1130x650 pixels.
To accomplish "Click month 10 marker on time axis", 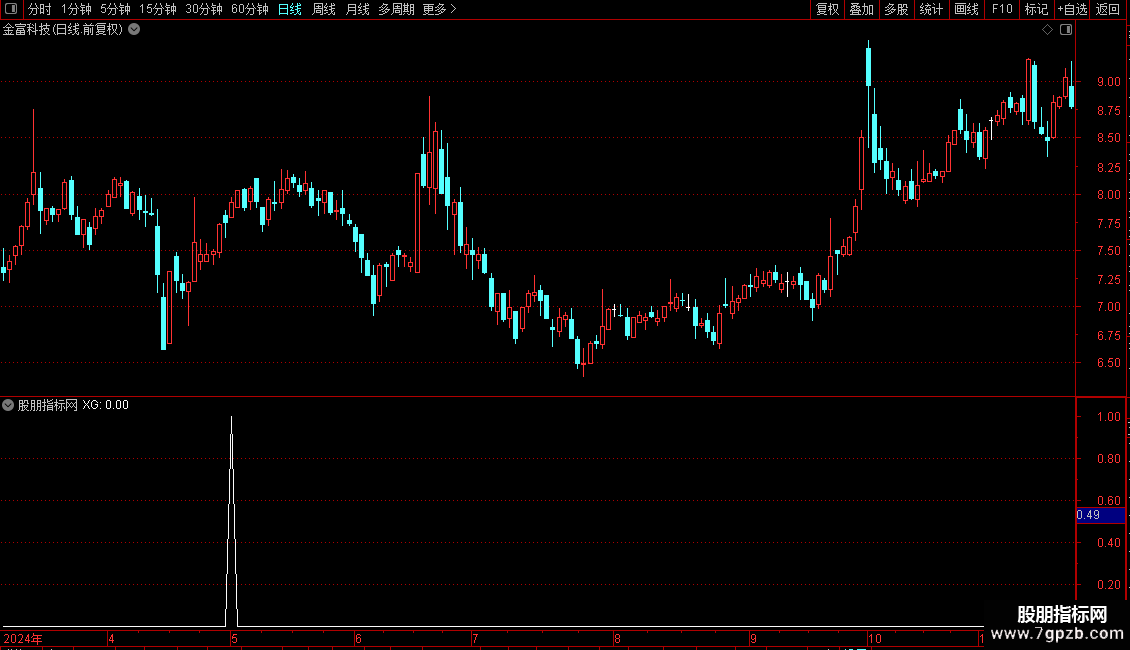I will point(874,638).
